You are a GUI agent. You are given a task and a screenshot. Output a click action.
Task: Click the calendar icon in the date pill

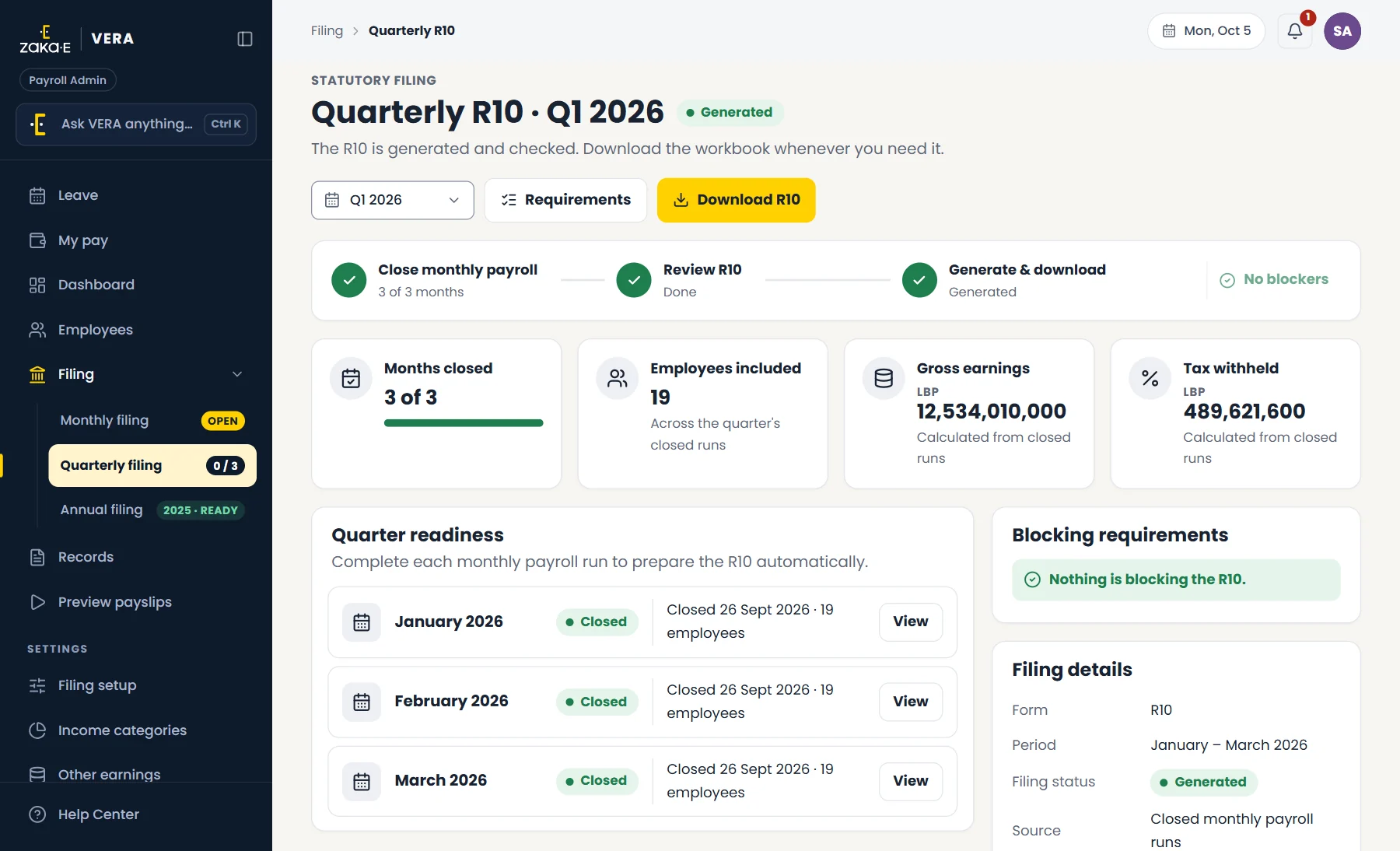pos(1169,31)
